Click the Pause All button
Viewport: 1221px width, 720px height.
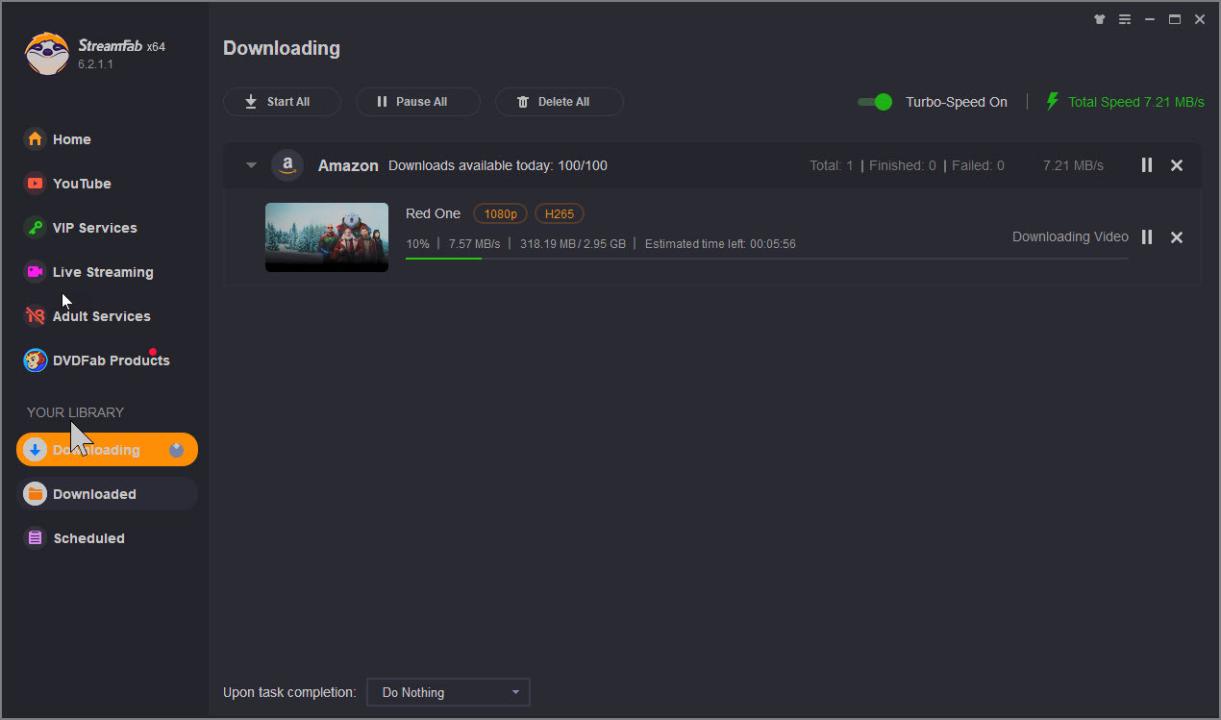tap(418, 102)
